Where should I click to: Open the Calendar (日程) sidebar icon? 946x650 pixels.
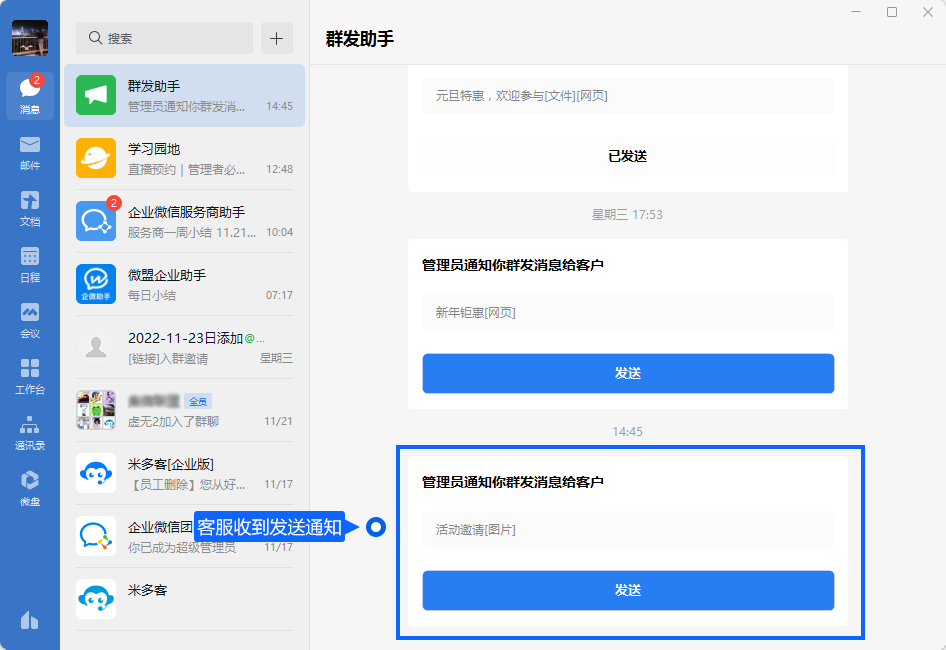pyautogui.click(x=30, y=265)
